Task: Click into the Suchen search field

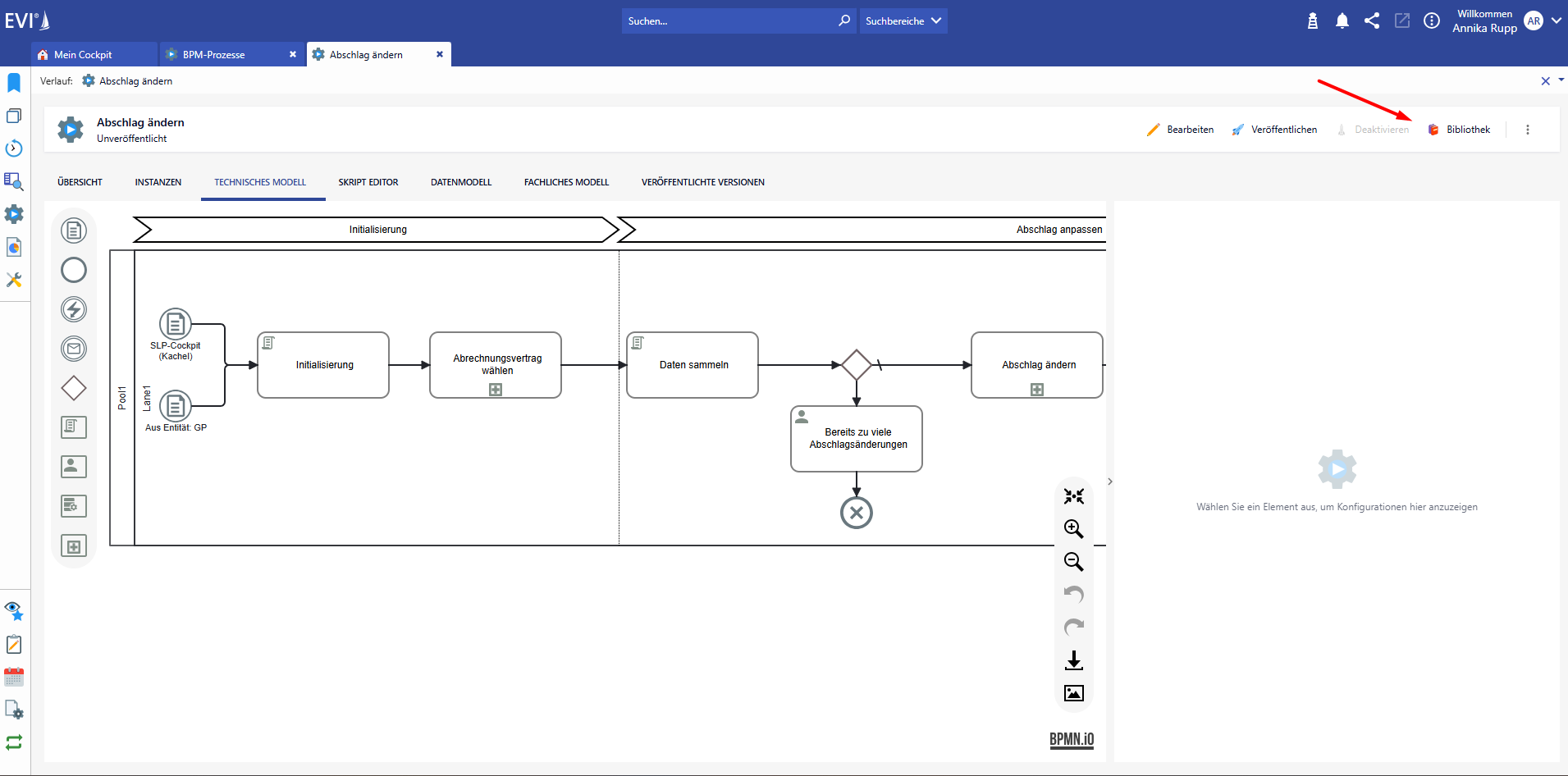Action: tap(730, 21)
